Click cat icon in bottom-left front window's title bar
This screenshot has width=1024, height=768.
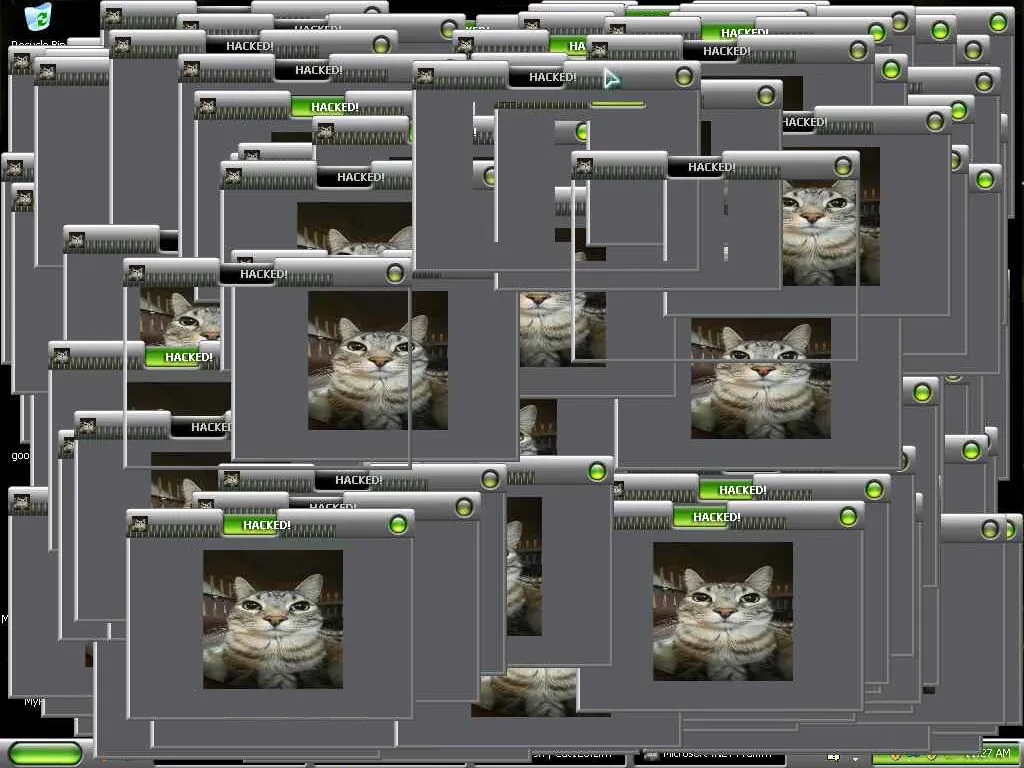138,524
